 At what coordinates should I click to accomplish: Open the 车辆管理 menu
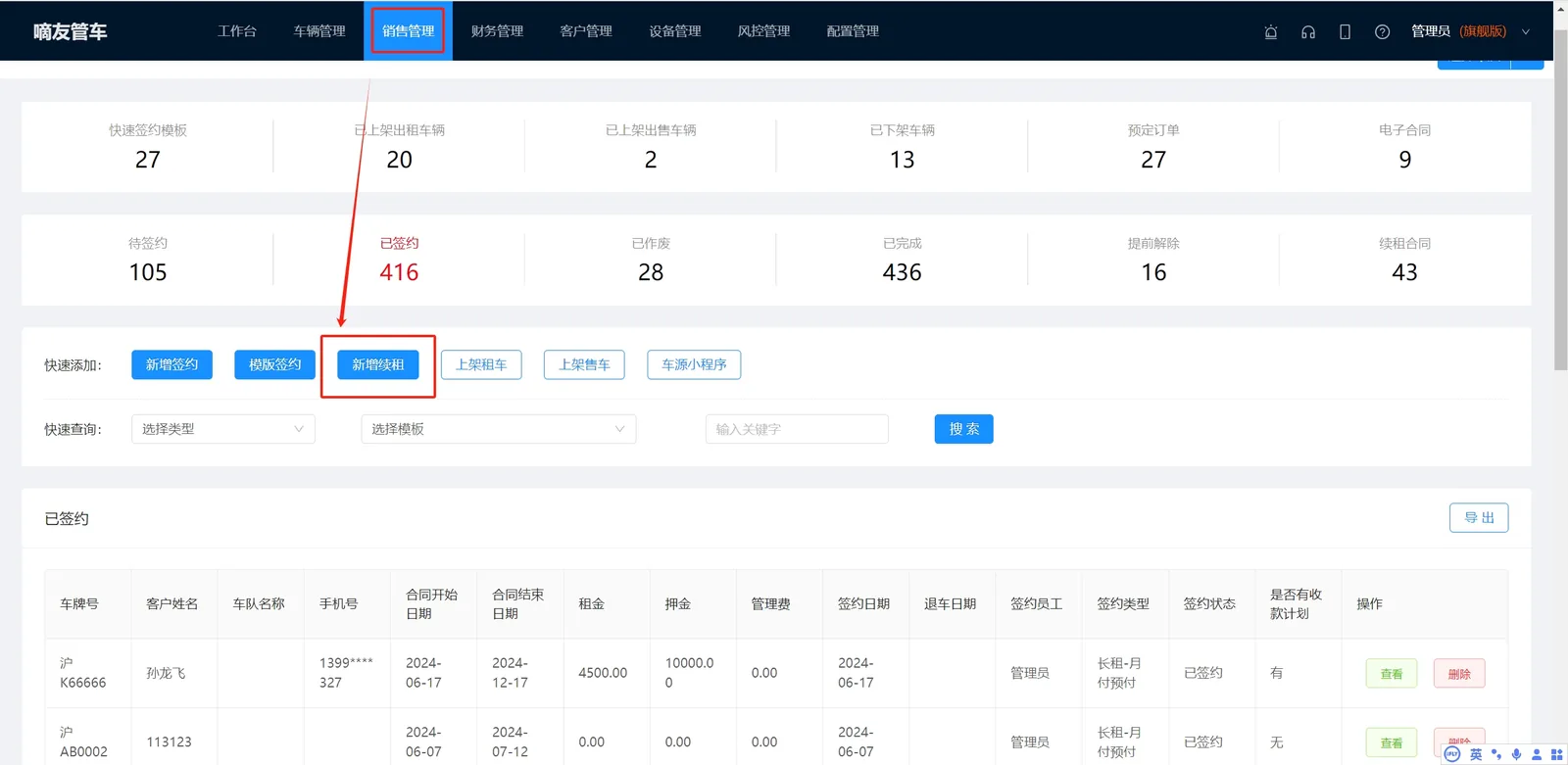[x=319, y=31]
